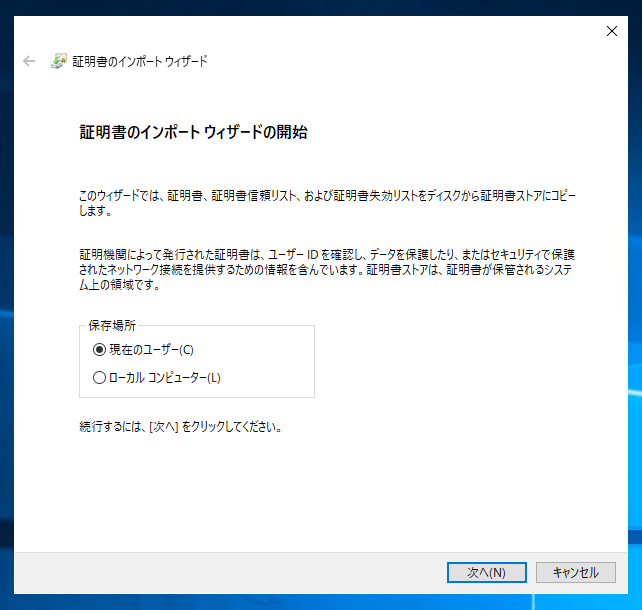The width and height of the screenshot is (642, 610).
Task: Click the title 証明書のインポート ウィザード in header
Action: (x=140, y=61)
